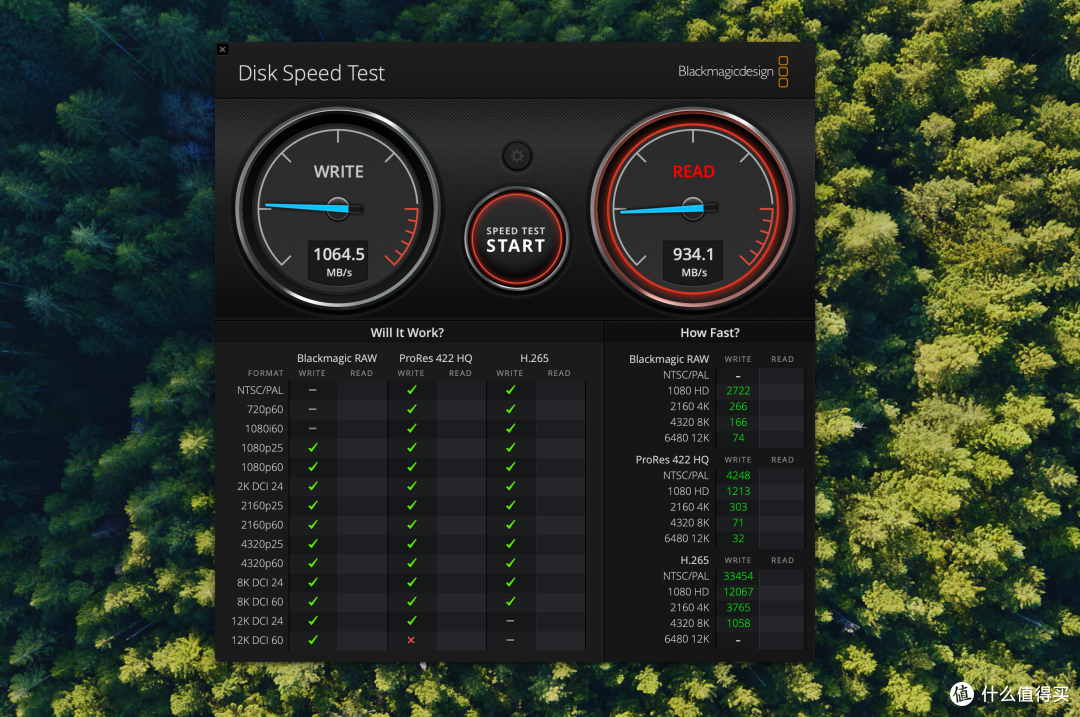Select the 12K DCI 60 format row label
Viewport: 1080px width, 717px height.
point(257,641)
